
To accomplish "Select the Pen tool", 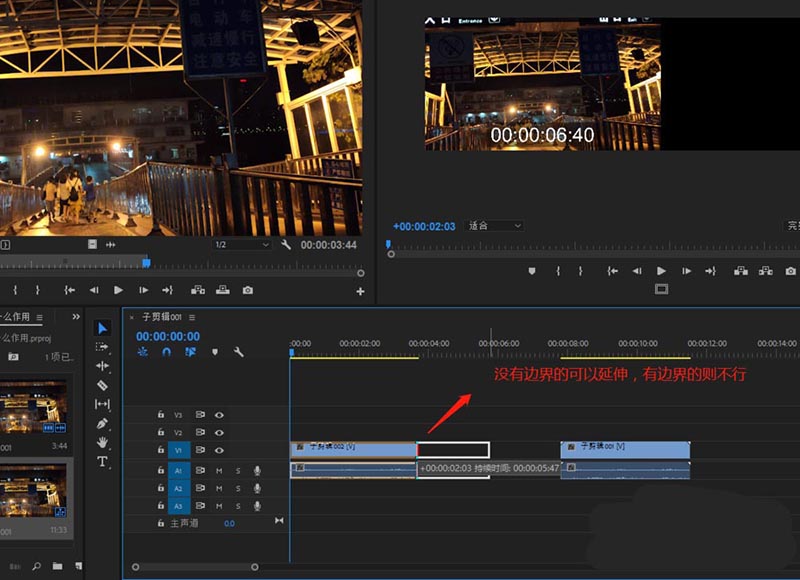I will coord(102,423).
